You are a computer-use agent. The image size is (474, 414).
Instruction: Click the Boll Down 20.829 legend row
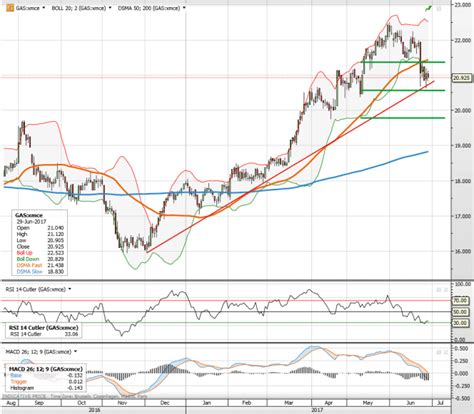(x=40, y=259)
